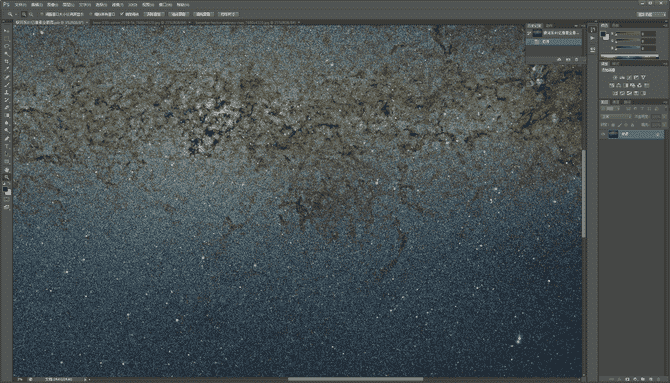
Task: Switch to the Channels tab
Action: coord(616,102)
